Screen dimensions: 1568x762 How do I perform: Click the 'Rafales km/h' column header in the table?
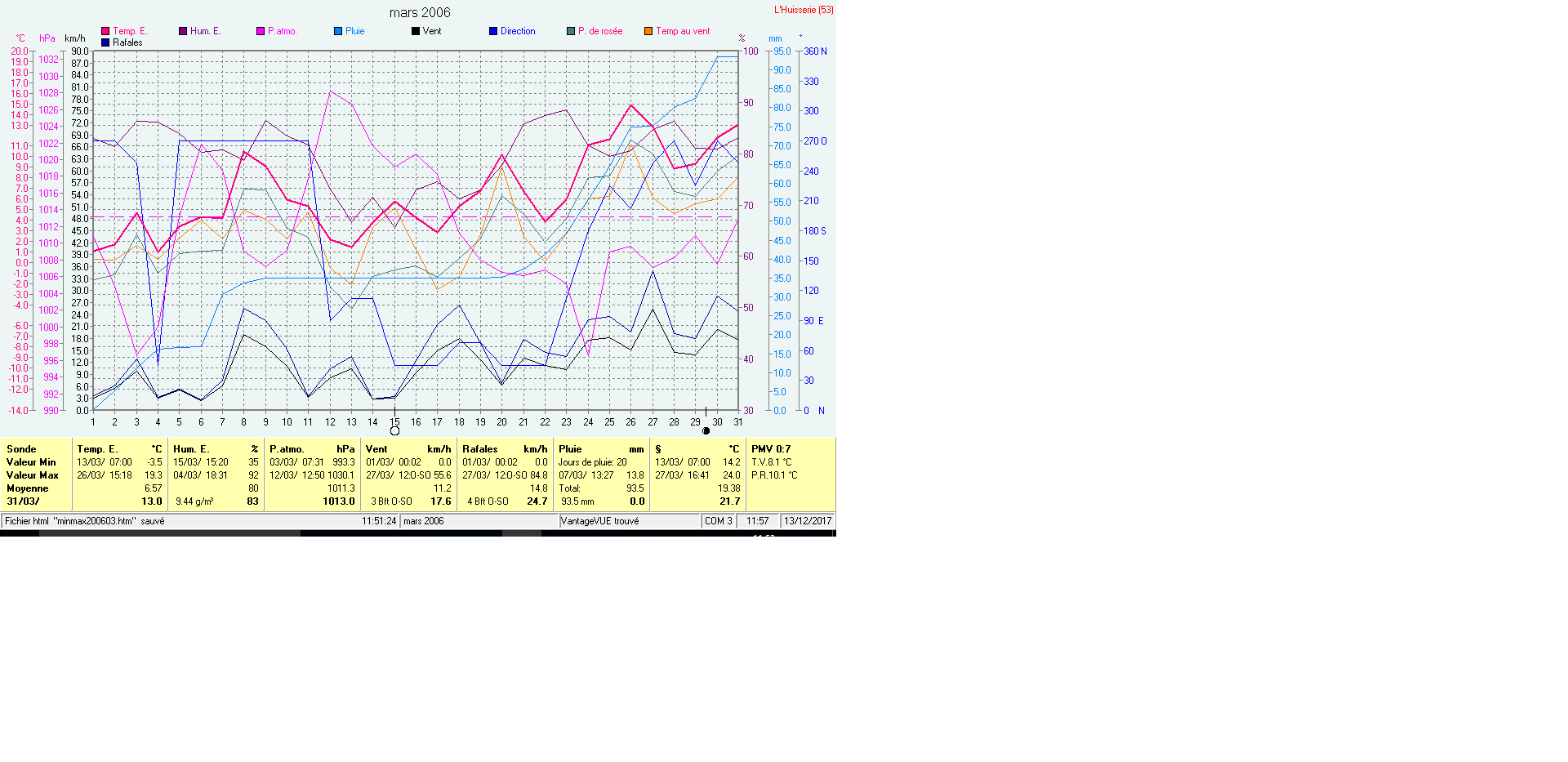click(505, 449)
